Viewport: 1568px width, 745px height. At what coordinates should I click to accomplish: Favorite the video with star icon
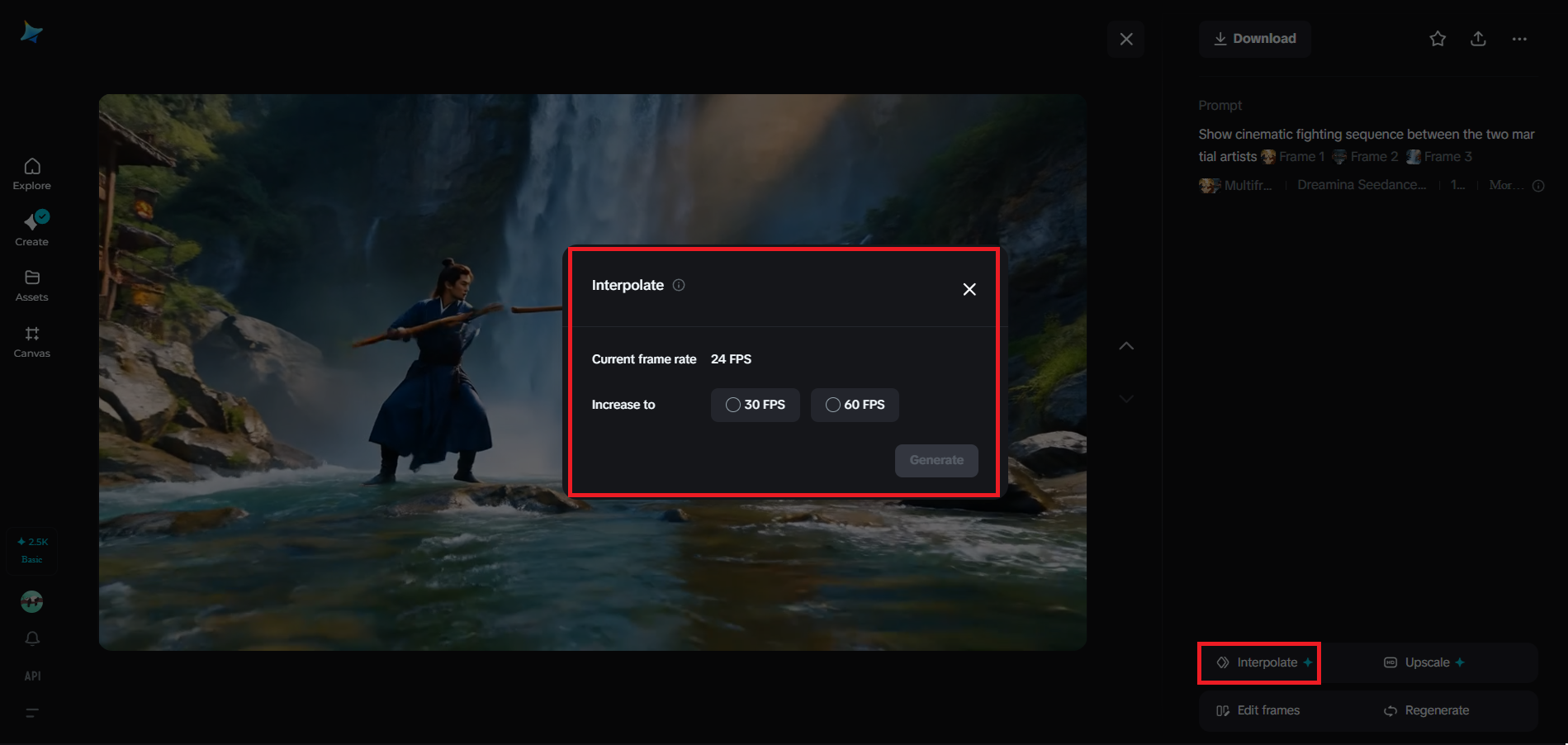coord(1438,39)
